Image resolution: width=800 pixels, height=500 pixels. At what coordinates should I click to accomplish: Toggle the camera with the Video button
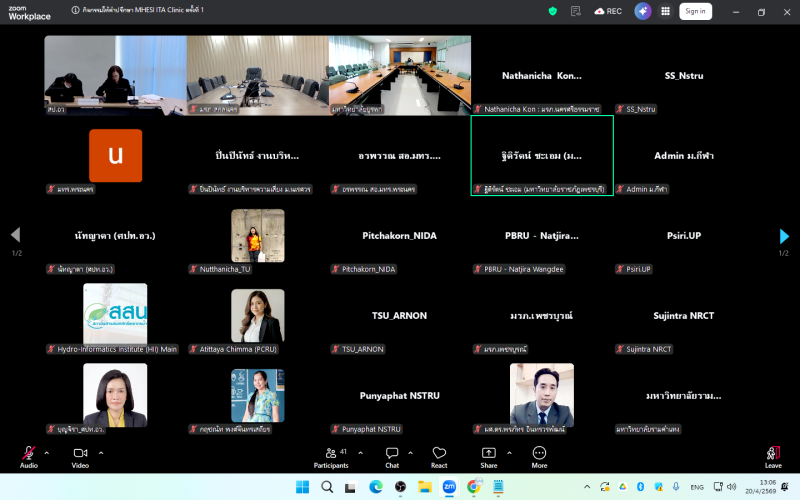(x=80, y=455)
